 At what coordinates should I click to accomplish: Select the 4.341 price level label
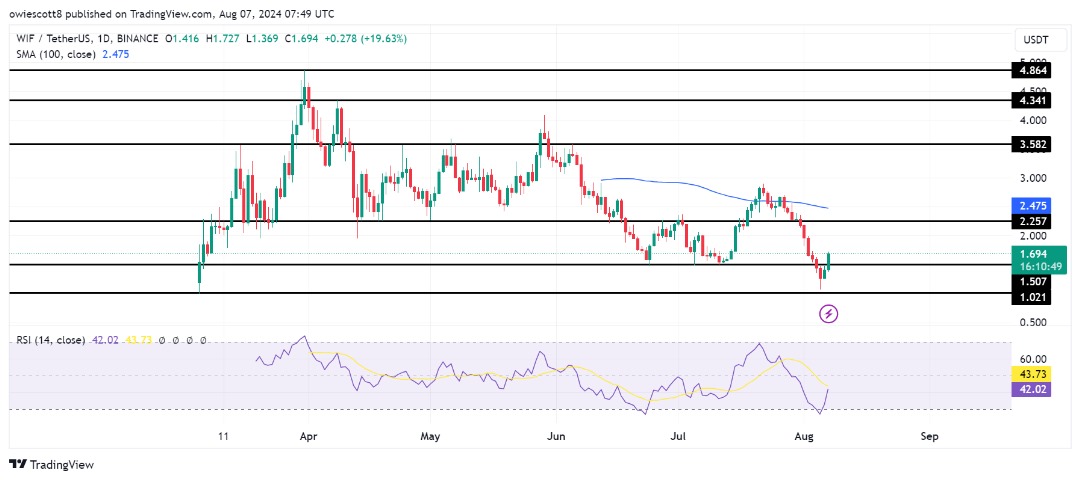tap(1031, 101)
